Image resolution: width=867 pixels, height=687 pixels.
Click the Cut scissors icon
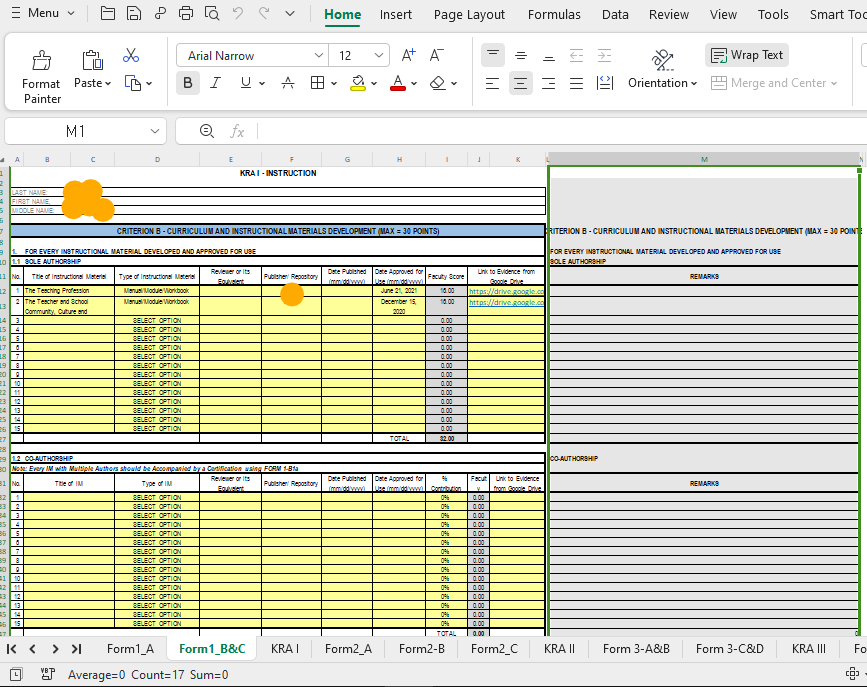click(x=131, y=56)
